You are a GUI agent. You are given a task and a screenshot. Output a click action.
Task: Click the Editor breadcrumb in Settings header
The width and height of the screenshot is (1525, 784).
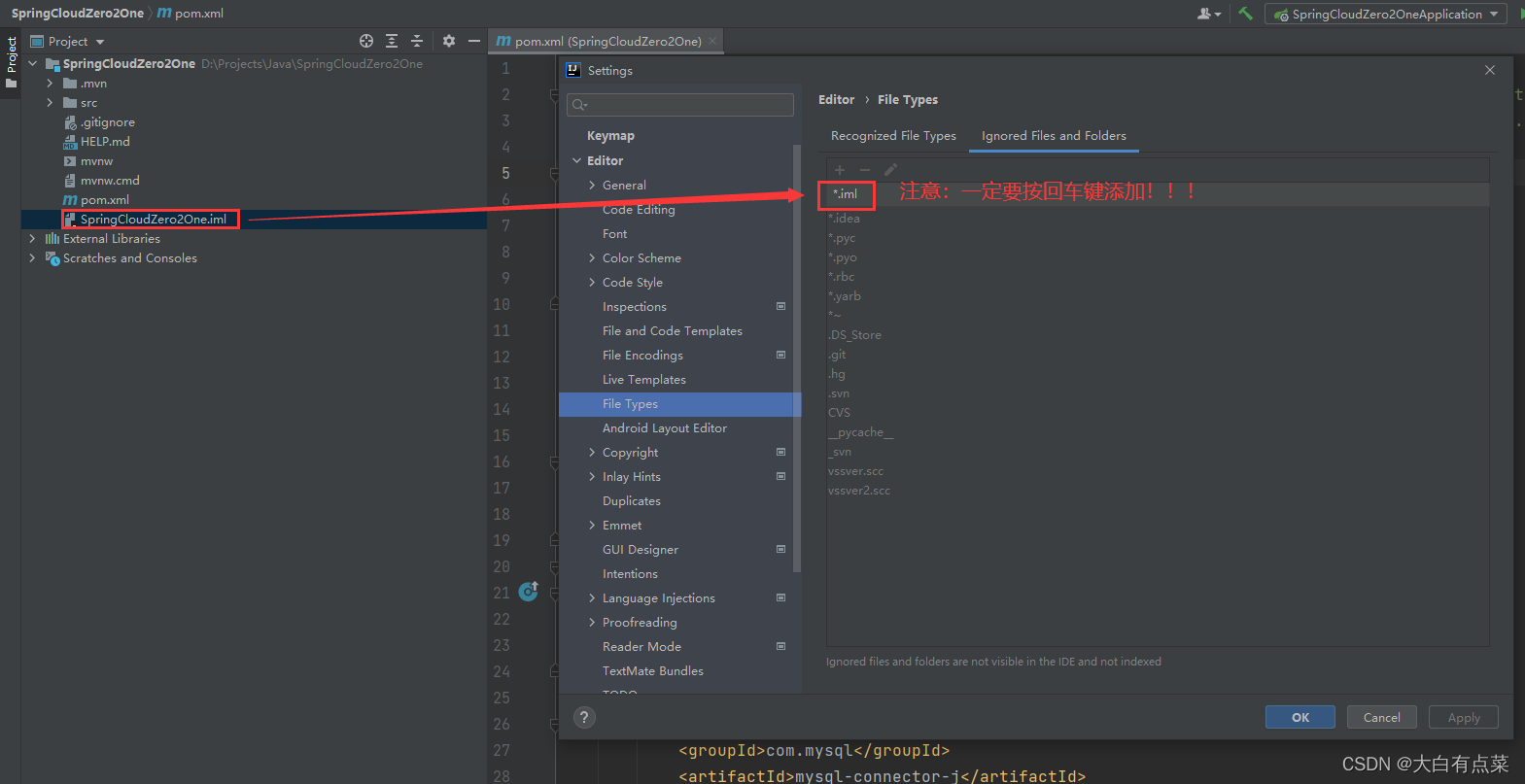(x=836, y=99)
